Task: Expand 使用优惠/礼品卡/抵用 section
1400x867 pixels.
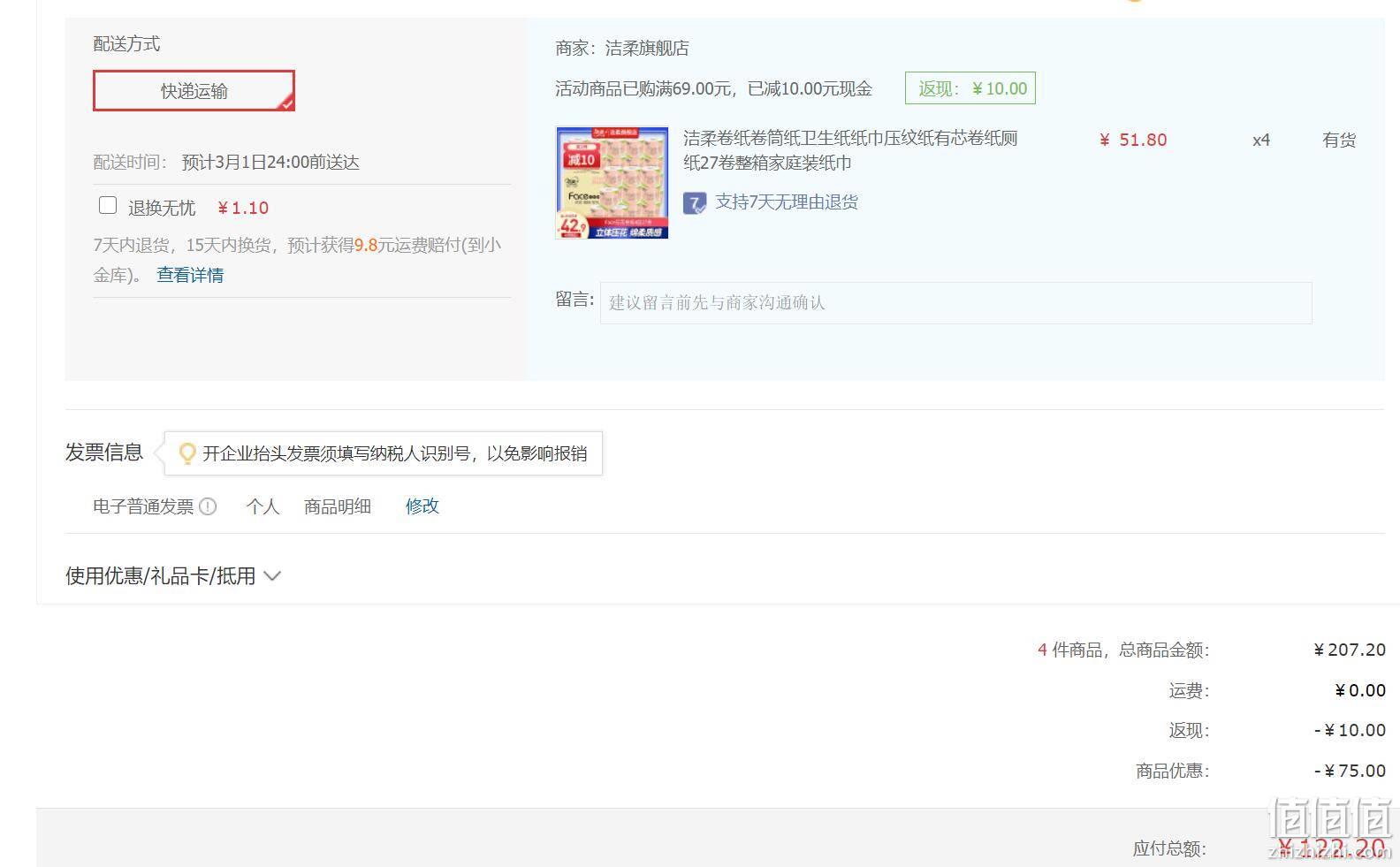Action: [x=173, y=576]
